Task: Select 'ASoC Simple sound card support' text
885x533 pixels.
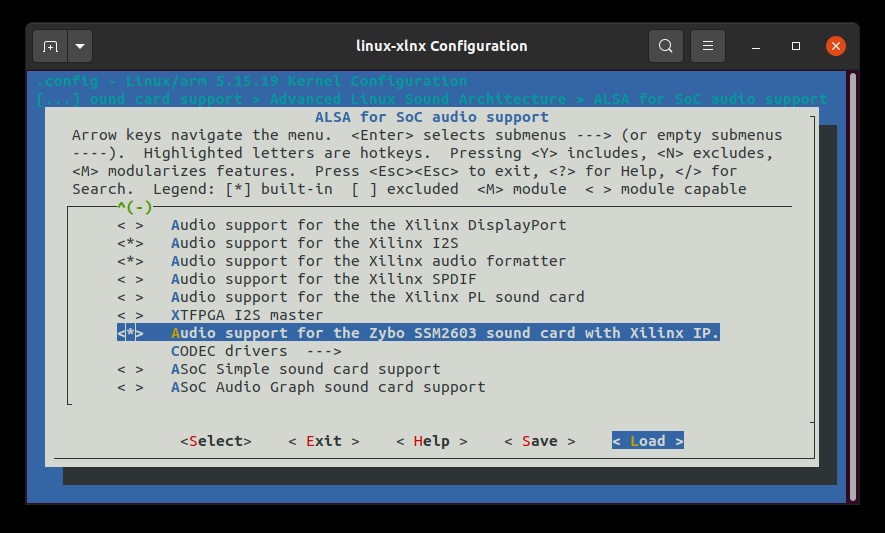Action: tap(306, 369)
